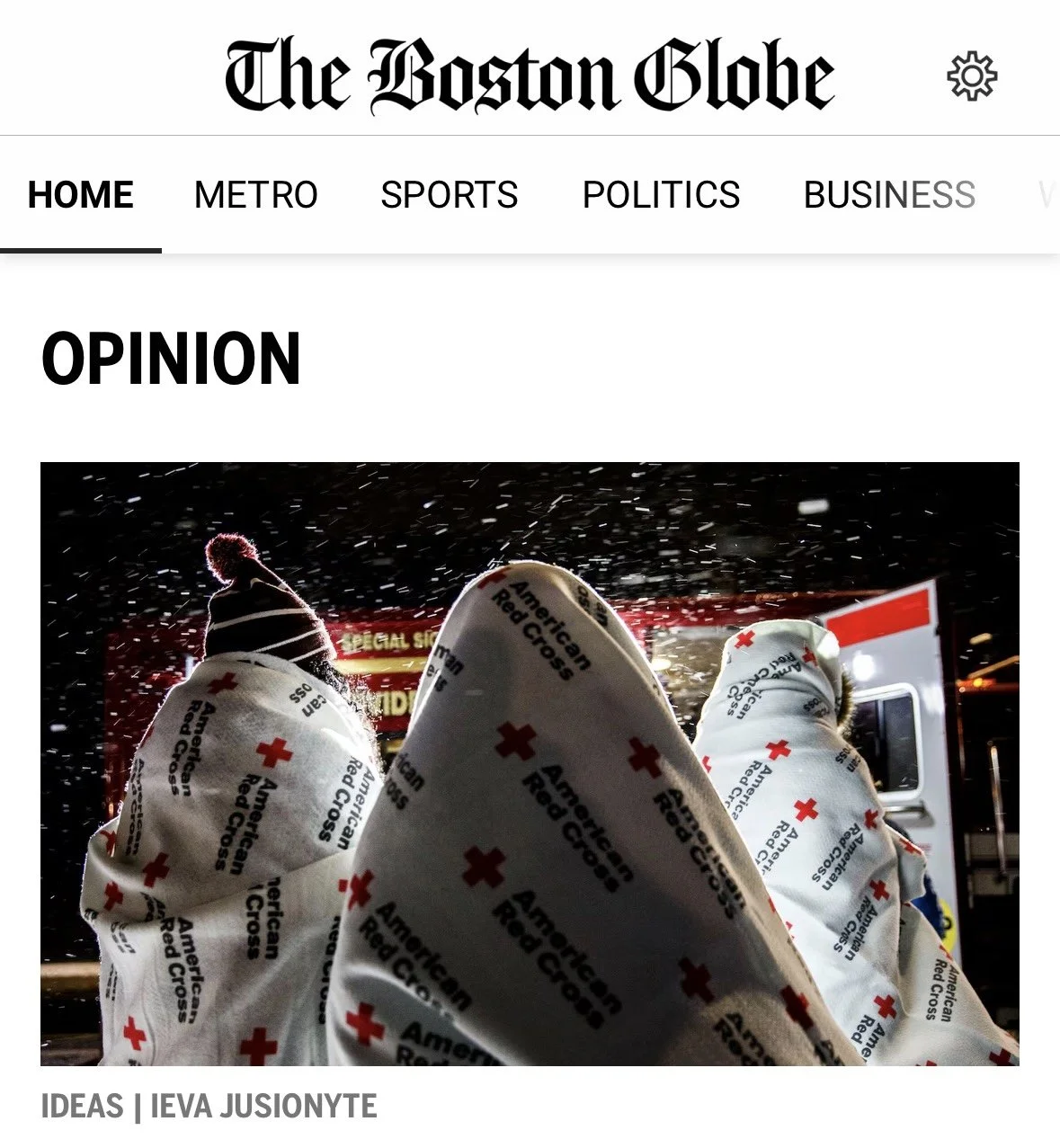Select the POLITICS tab
The height and width of the screenshot is (1148, 1060).
(x=661, y=194)
